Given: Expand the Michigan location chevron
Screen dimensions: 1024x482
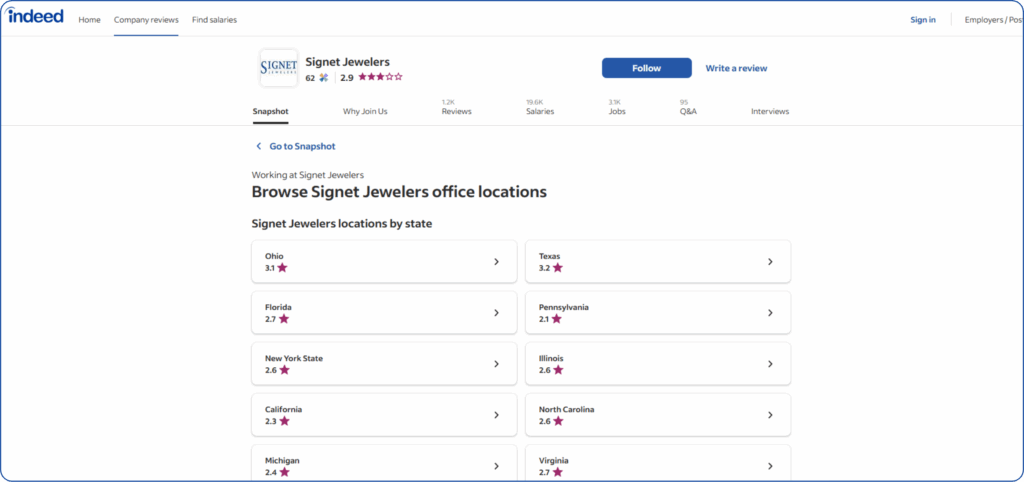Looking at the screenshot, I should [496, 466].
